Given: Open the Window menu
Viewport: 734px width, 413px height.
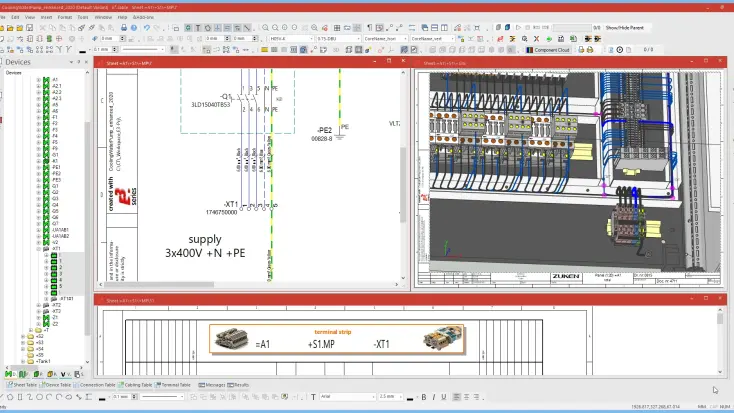Looking at the screenshot, I should click(x=104, y=17).
